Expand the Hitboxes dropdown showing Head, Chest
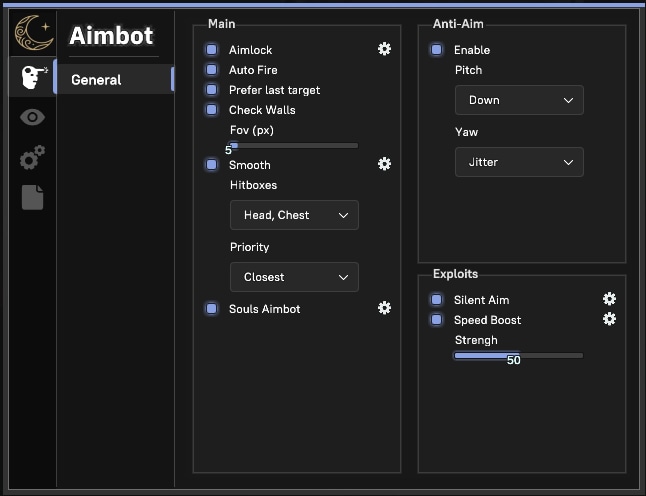646x496 pixels. pos(294,215)
